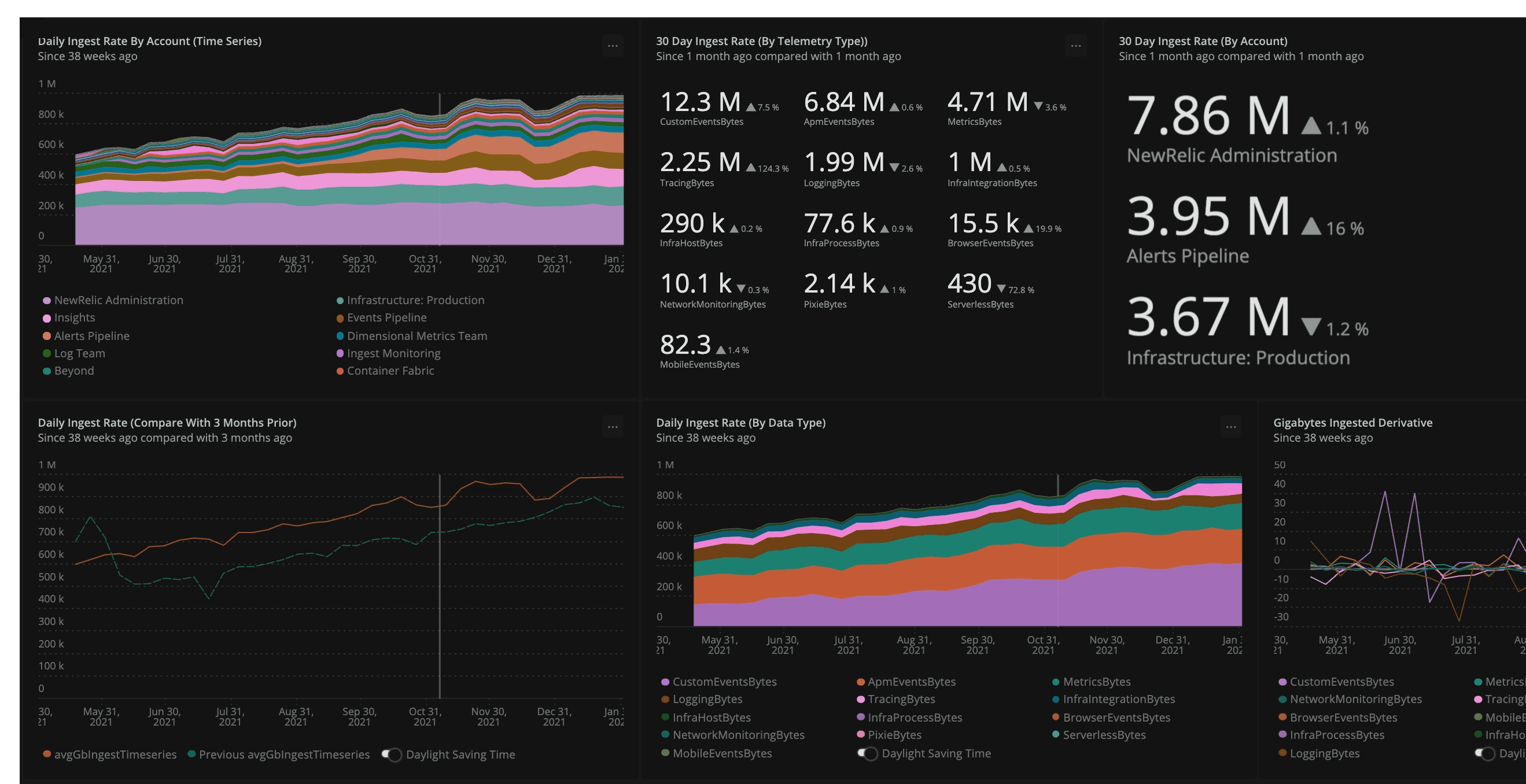Open options menu for 30 Day Ingest Rate By Telemetry Type
This screenshot has width=1526, height=784.
tap(1076, 46)
